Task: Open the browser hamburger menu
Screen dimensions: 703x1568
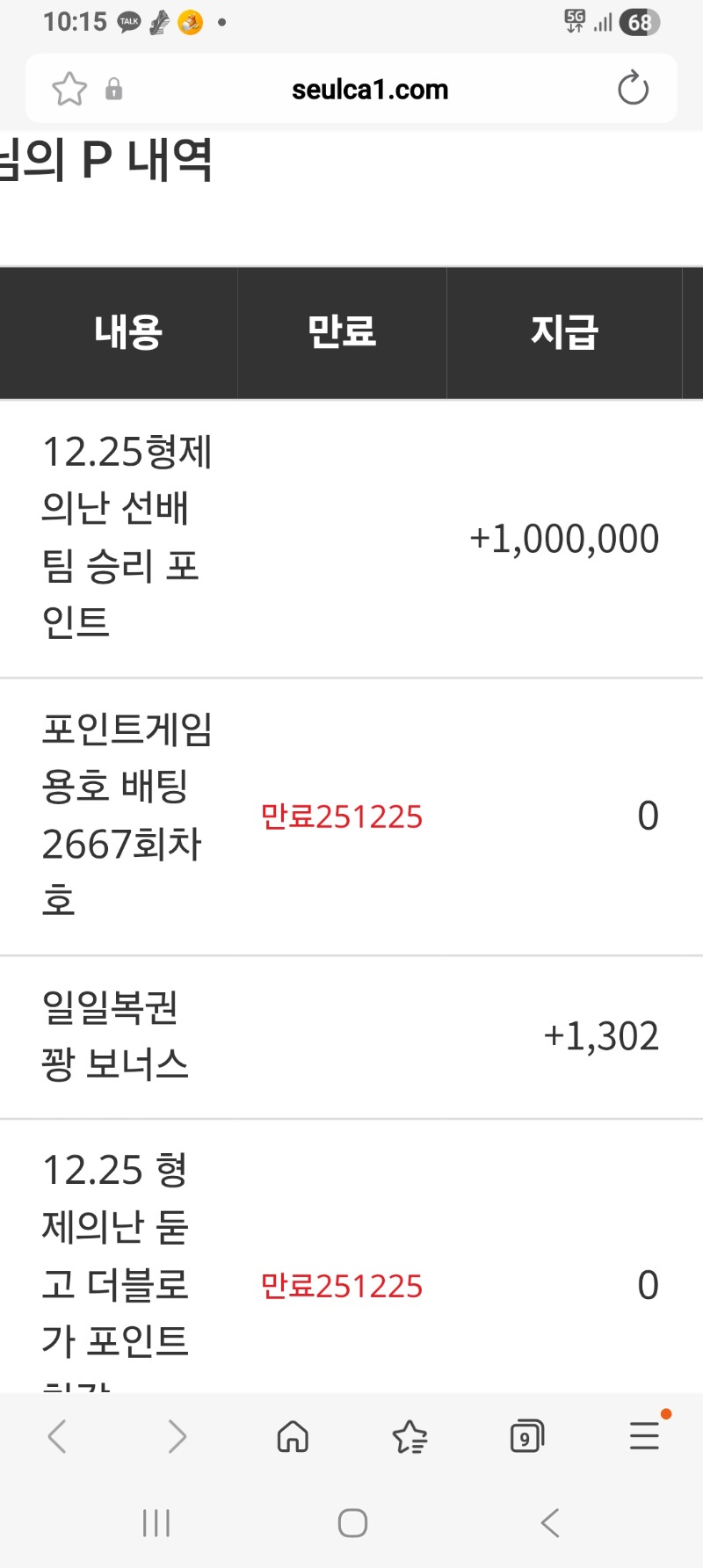Action: (x=644, y=1436)
